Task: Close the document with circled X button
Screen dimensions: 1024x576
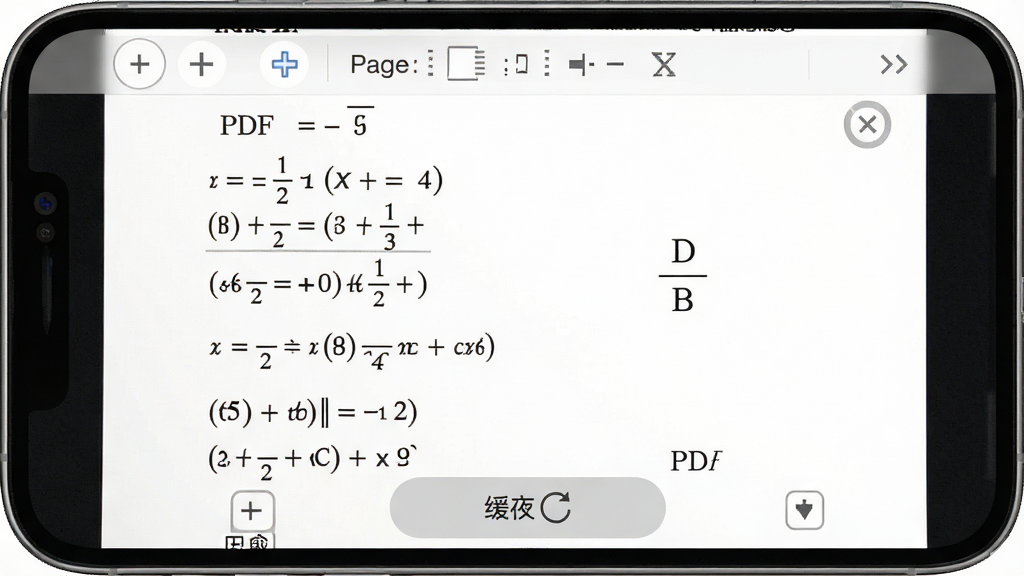Action: coord(867,124)
